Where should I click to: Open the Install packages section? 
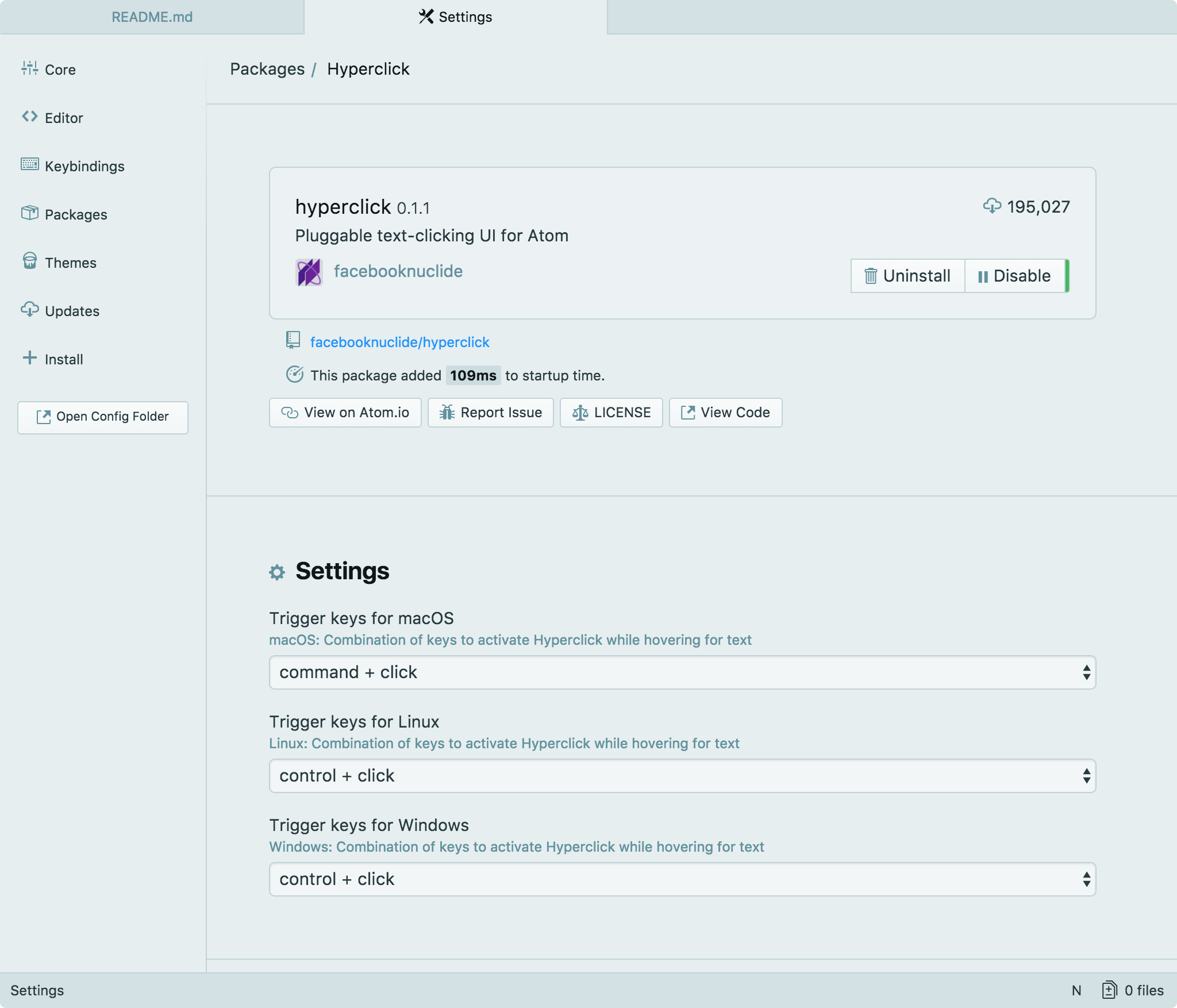[x=63, y=359]
